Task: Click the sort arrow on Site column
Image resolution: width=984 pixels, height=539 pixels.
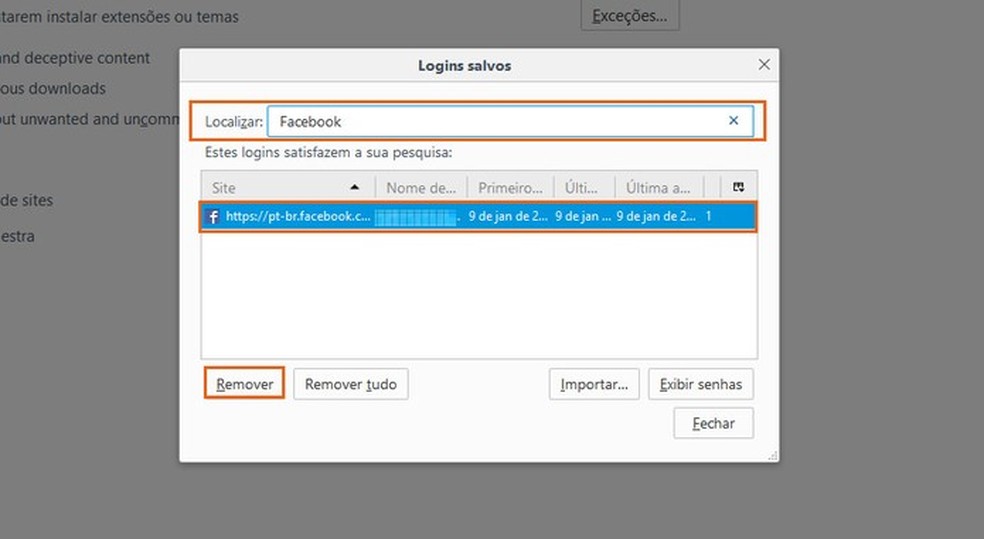Action: point(355,187)
